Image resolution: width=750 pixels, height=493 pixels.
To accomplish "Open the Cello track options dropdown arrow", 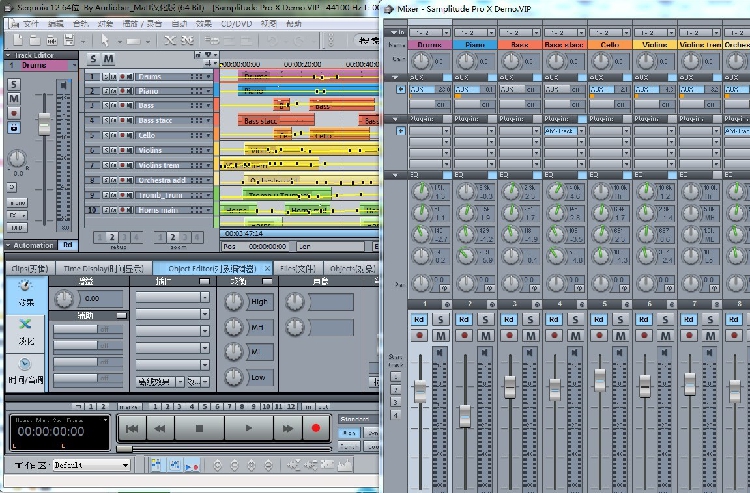I will point(209,135).
